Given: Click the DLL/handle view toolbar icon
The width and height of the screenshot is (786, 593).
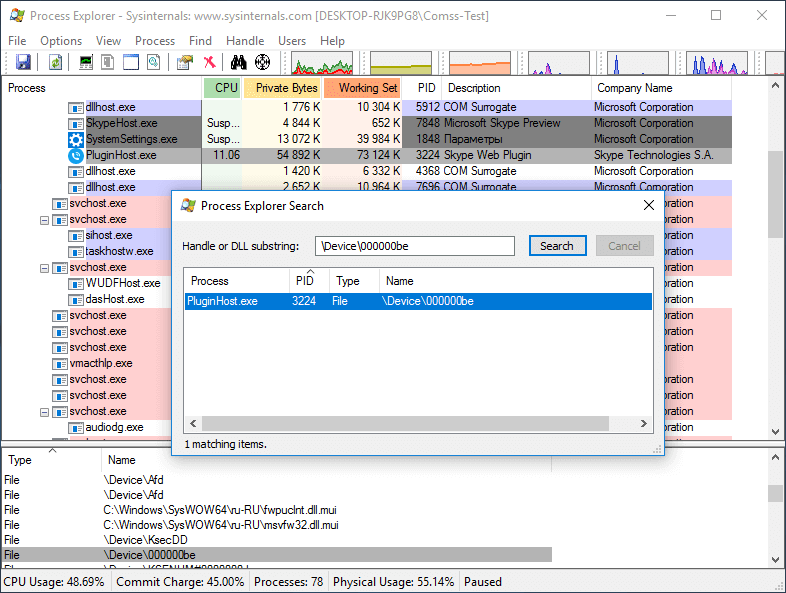Looking at the screenshot, I should (153, 62).
